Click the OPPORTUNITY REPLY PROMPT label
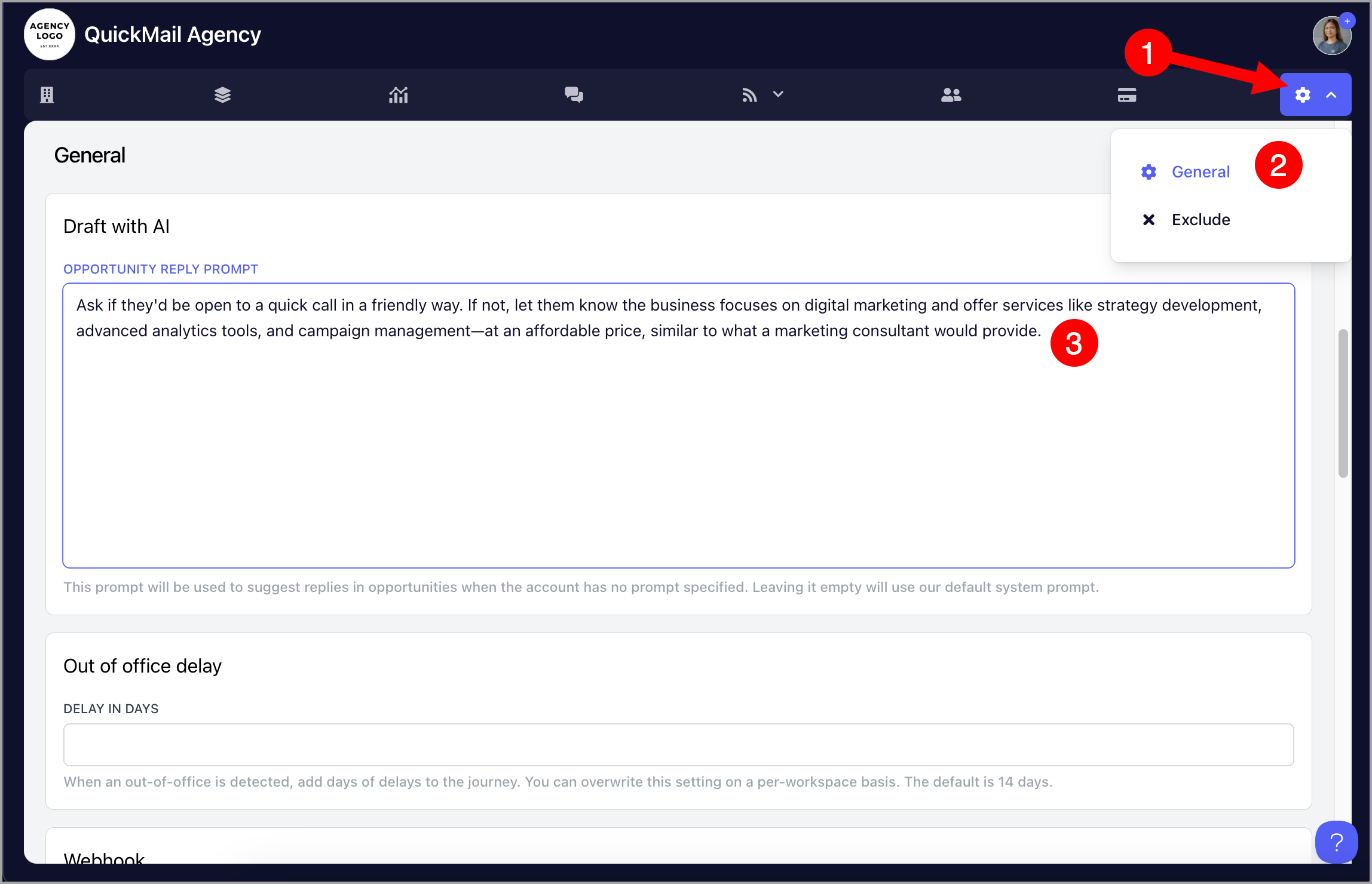Viewport: 1372px width, 884px height. (x=161, y=269)
